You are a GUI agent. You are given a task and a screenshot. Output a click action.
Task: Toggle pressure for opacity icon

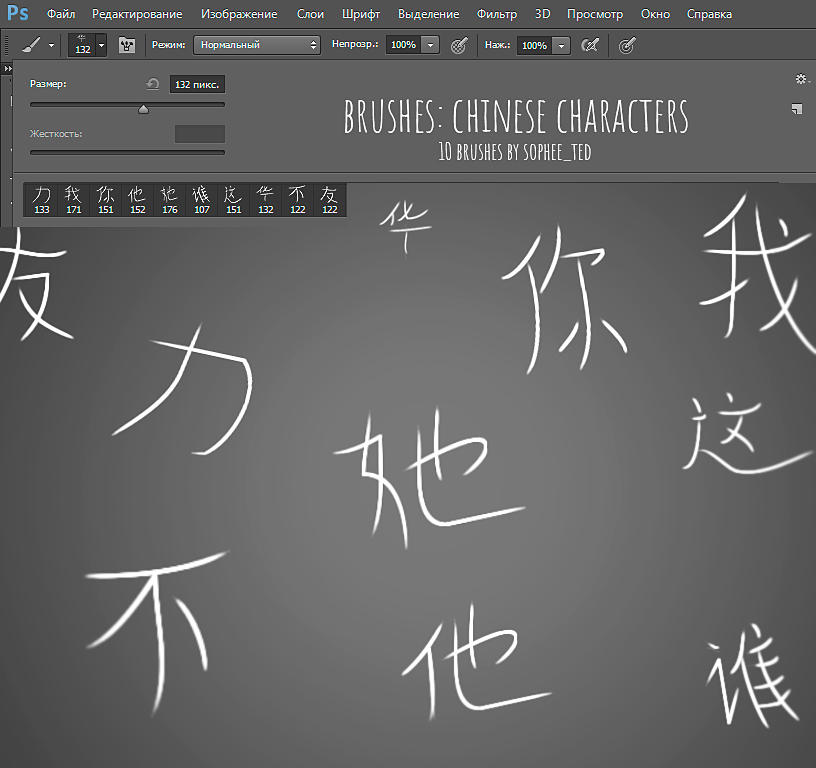(x=459, y=45)
